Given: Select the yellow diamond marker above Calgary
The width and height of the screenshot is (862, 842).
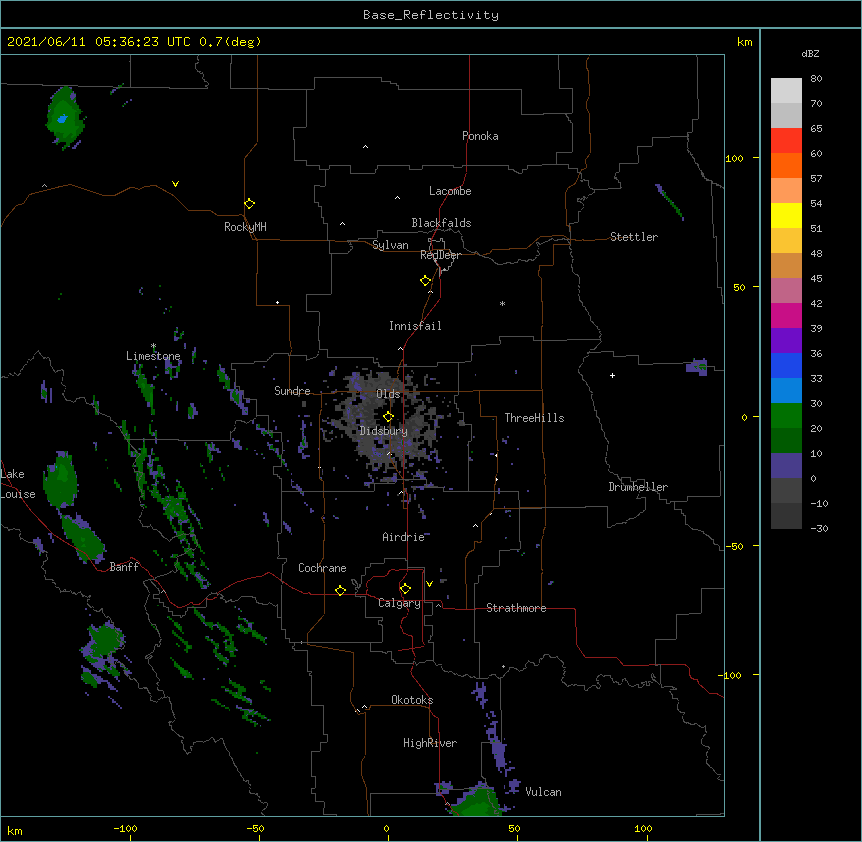Looking at the screenshot, I should (405, 589).
